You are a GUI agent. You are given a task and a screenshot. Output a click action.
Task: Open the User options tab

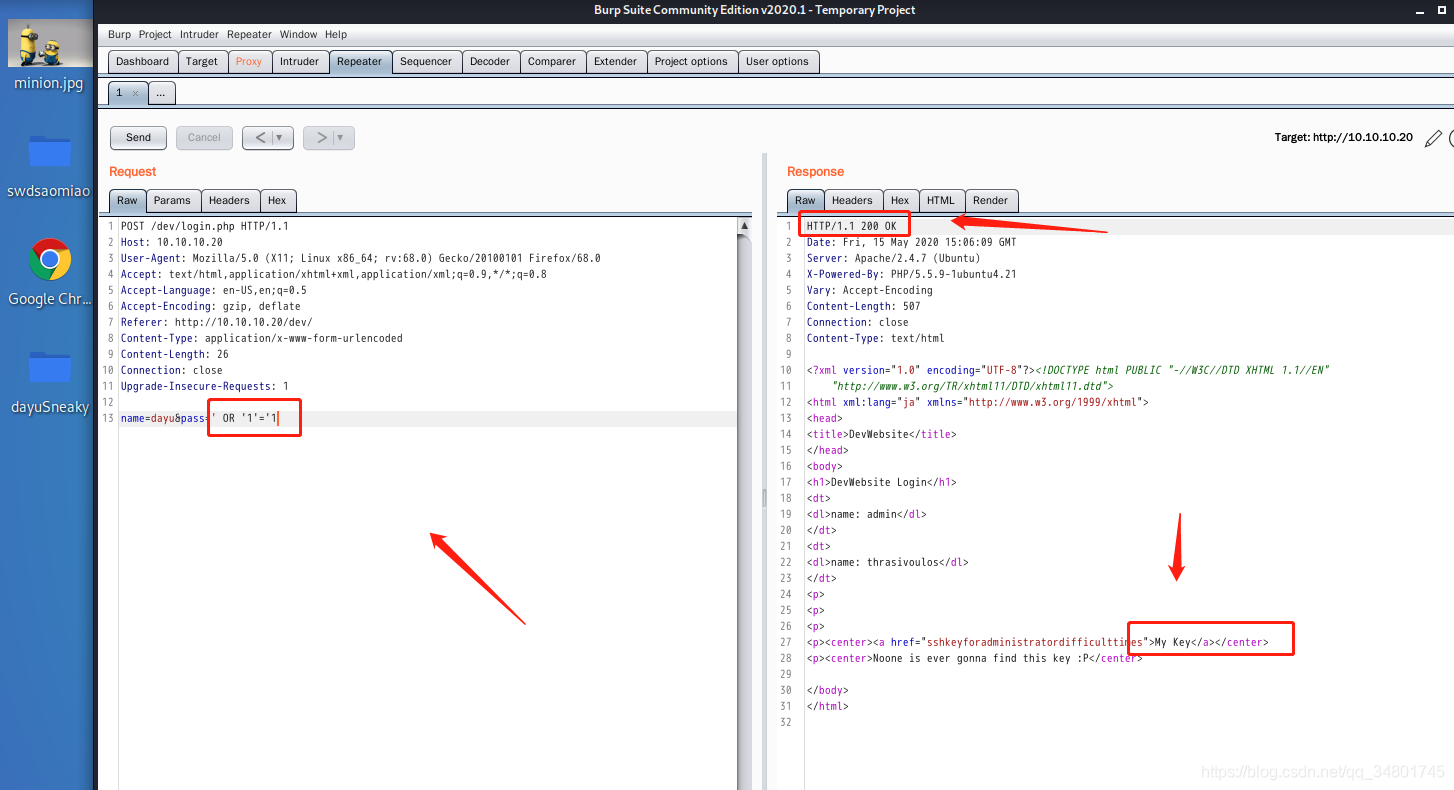(777, 61)
